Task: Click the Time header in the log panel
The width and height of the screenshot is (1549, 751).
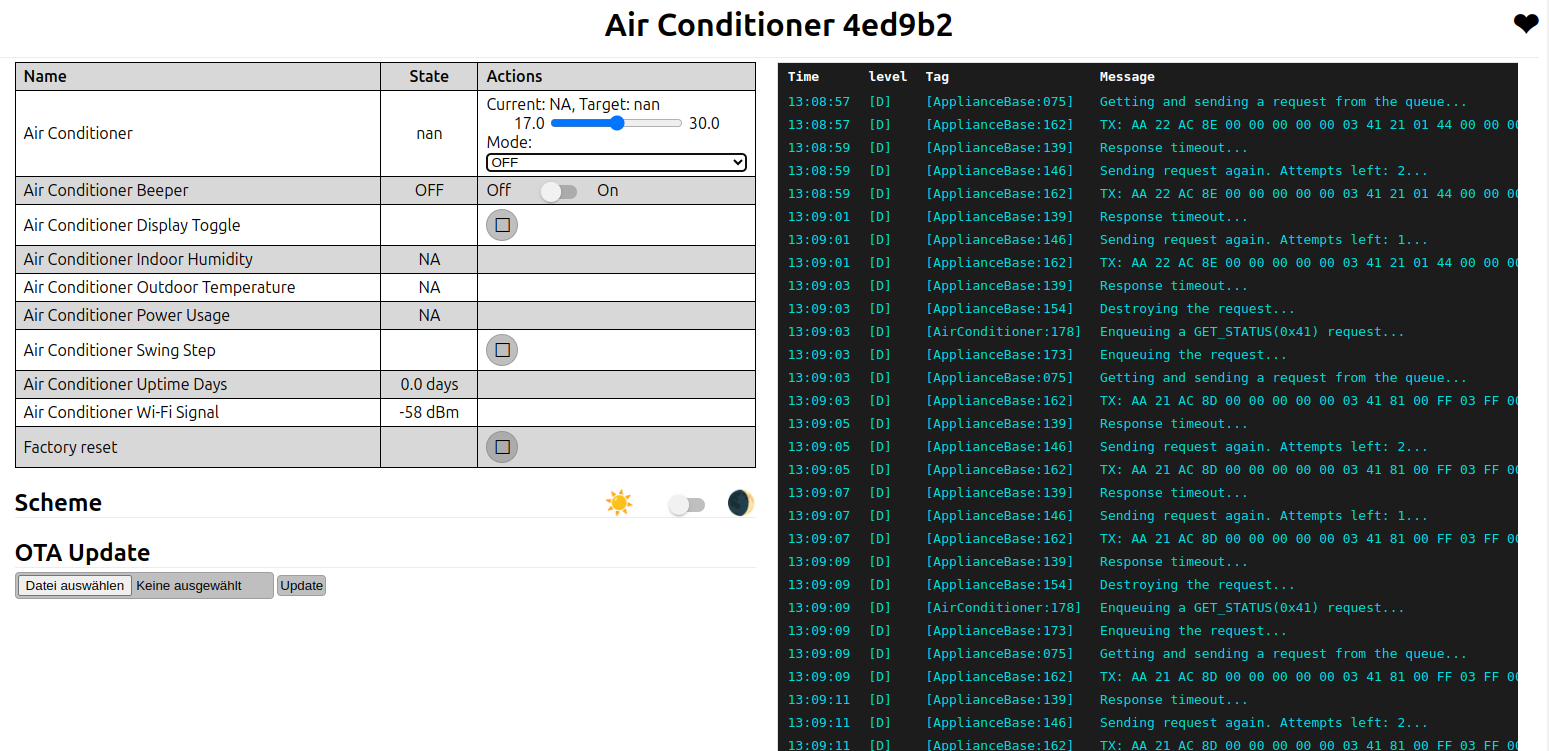Action: pyautogui.click(x=803, y=77)
